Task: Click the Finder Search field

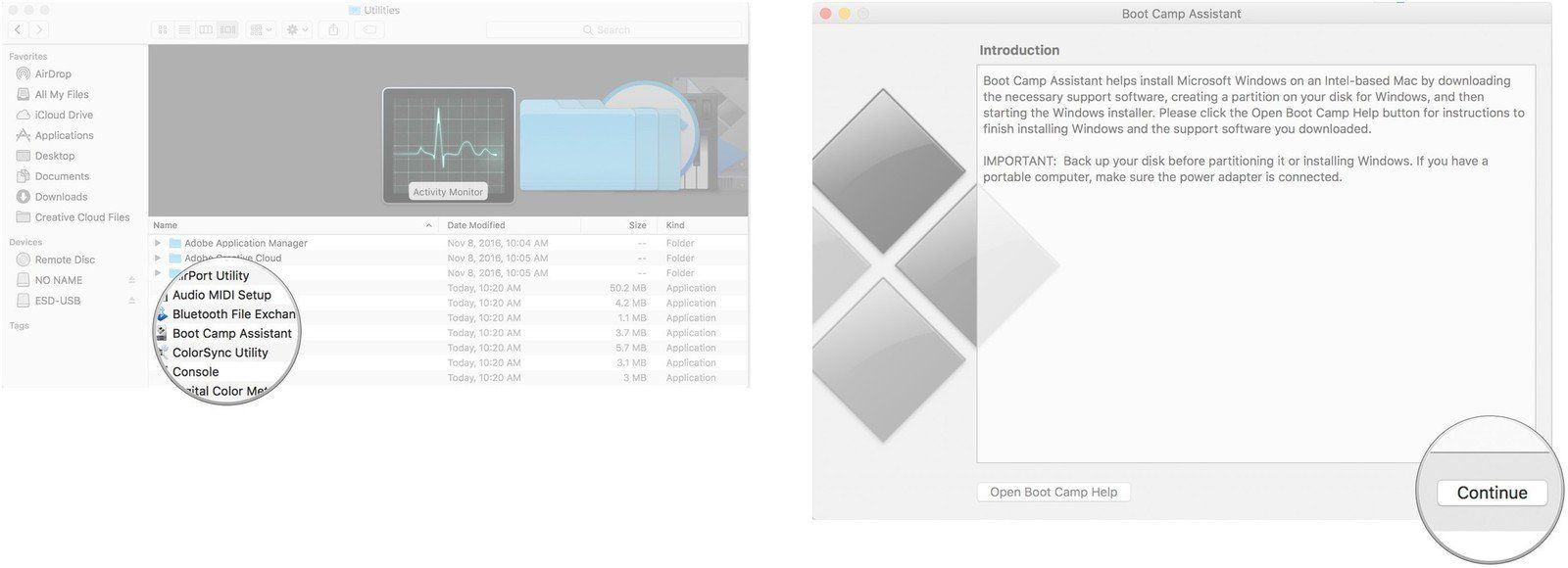Action: pos(614,30)
